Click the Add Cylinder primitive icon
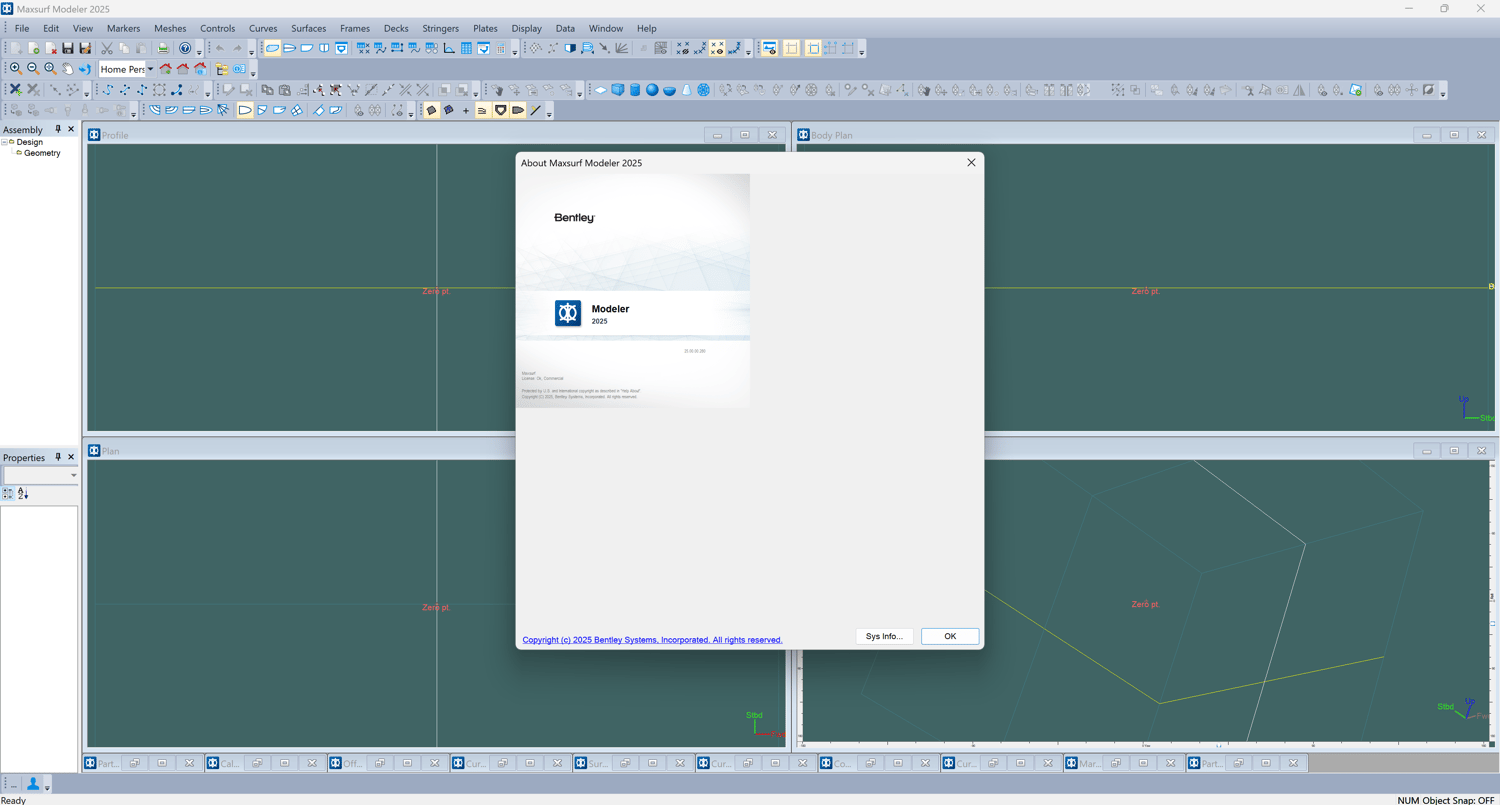The width and height of the screenshot is (1500, 805). (635, 90)
